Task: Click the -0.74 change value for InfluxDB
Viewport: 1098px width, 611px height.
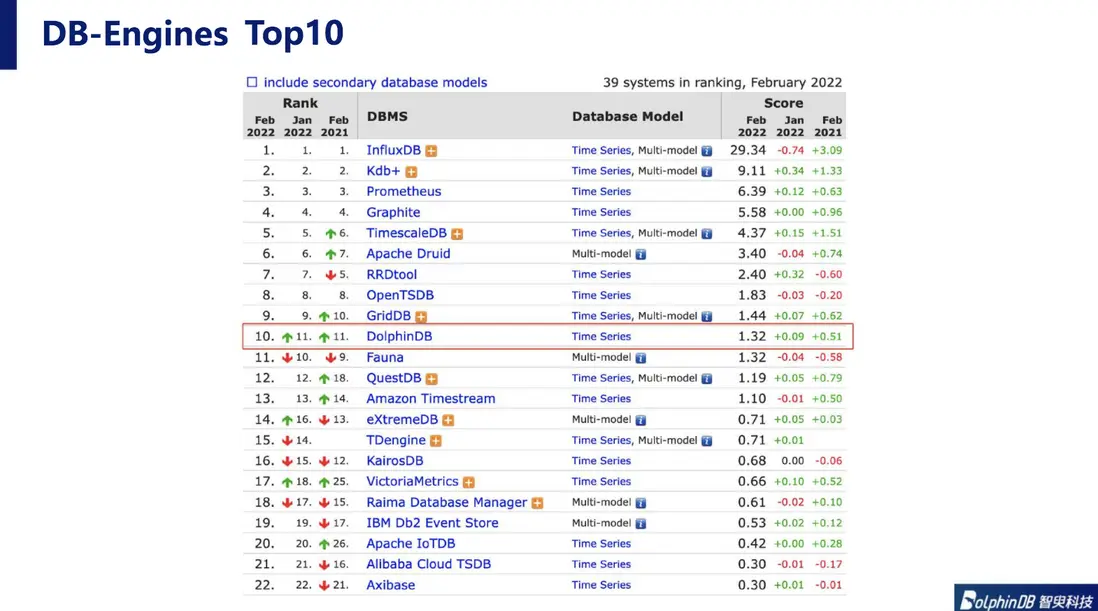Action: [x=791, y=150]
